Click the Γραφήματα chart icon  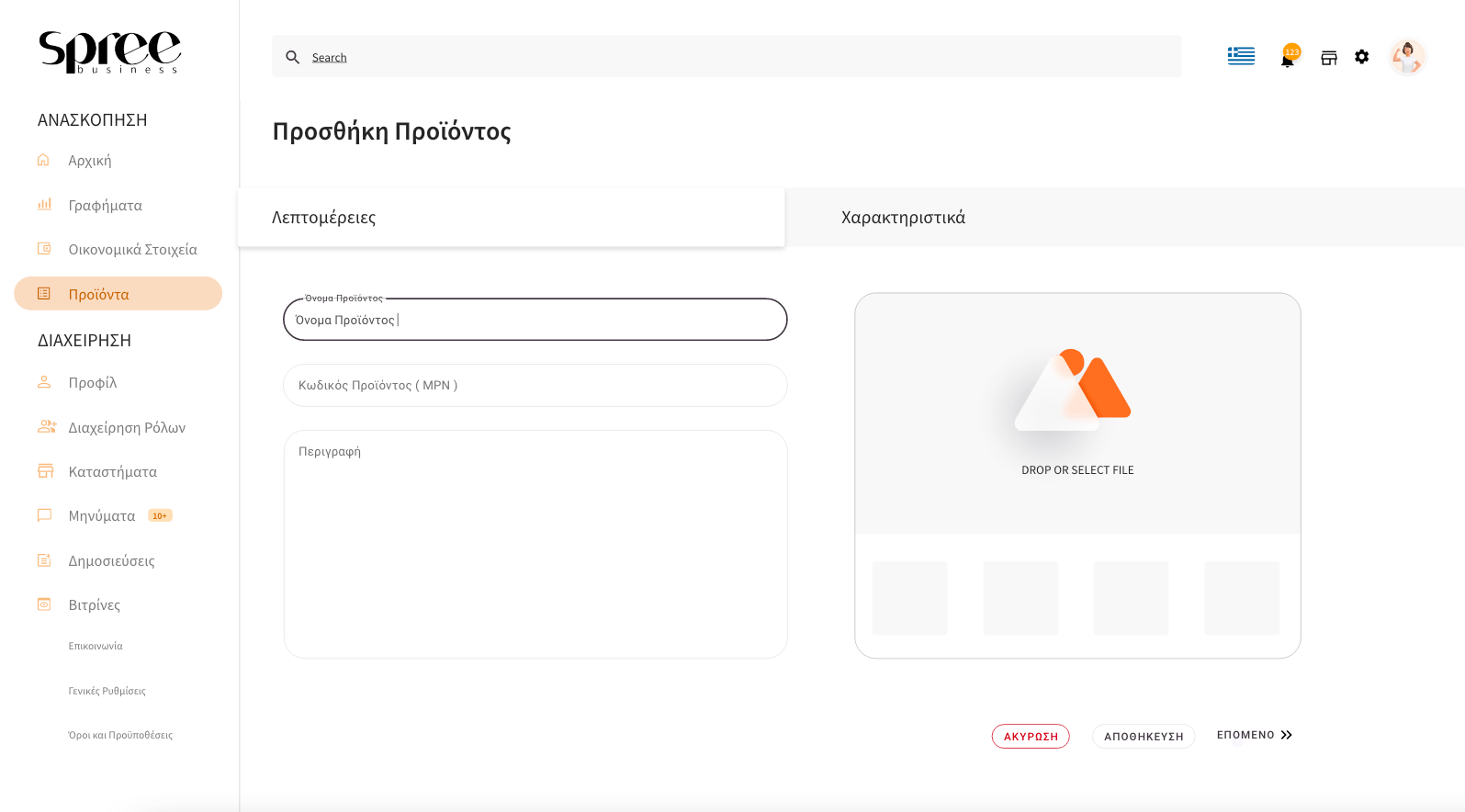coord(44,205)
